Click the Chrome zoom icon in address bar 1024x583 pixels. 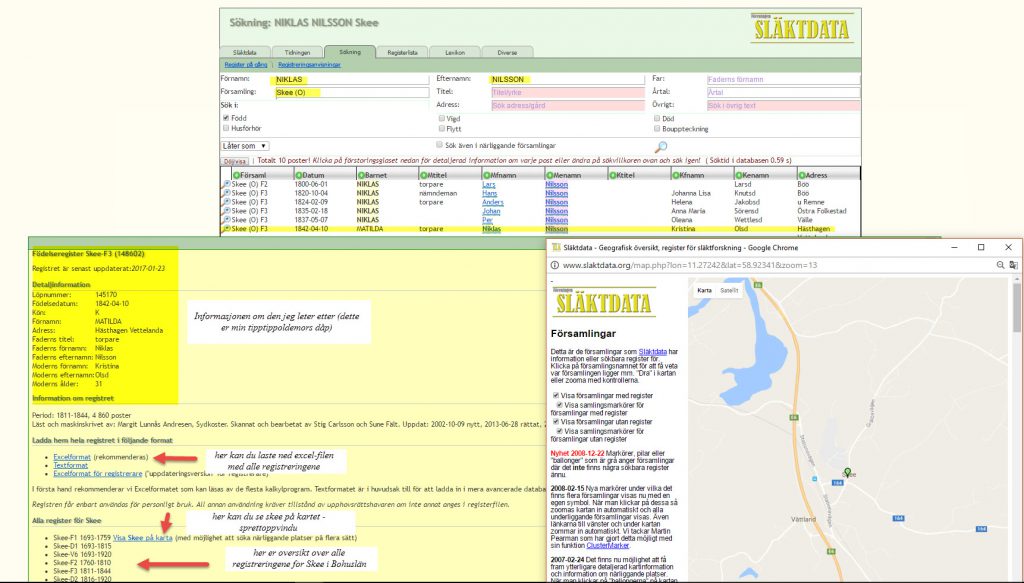[1000, 265]
